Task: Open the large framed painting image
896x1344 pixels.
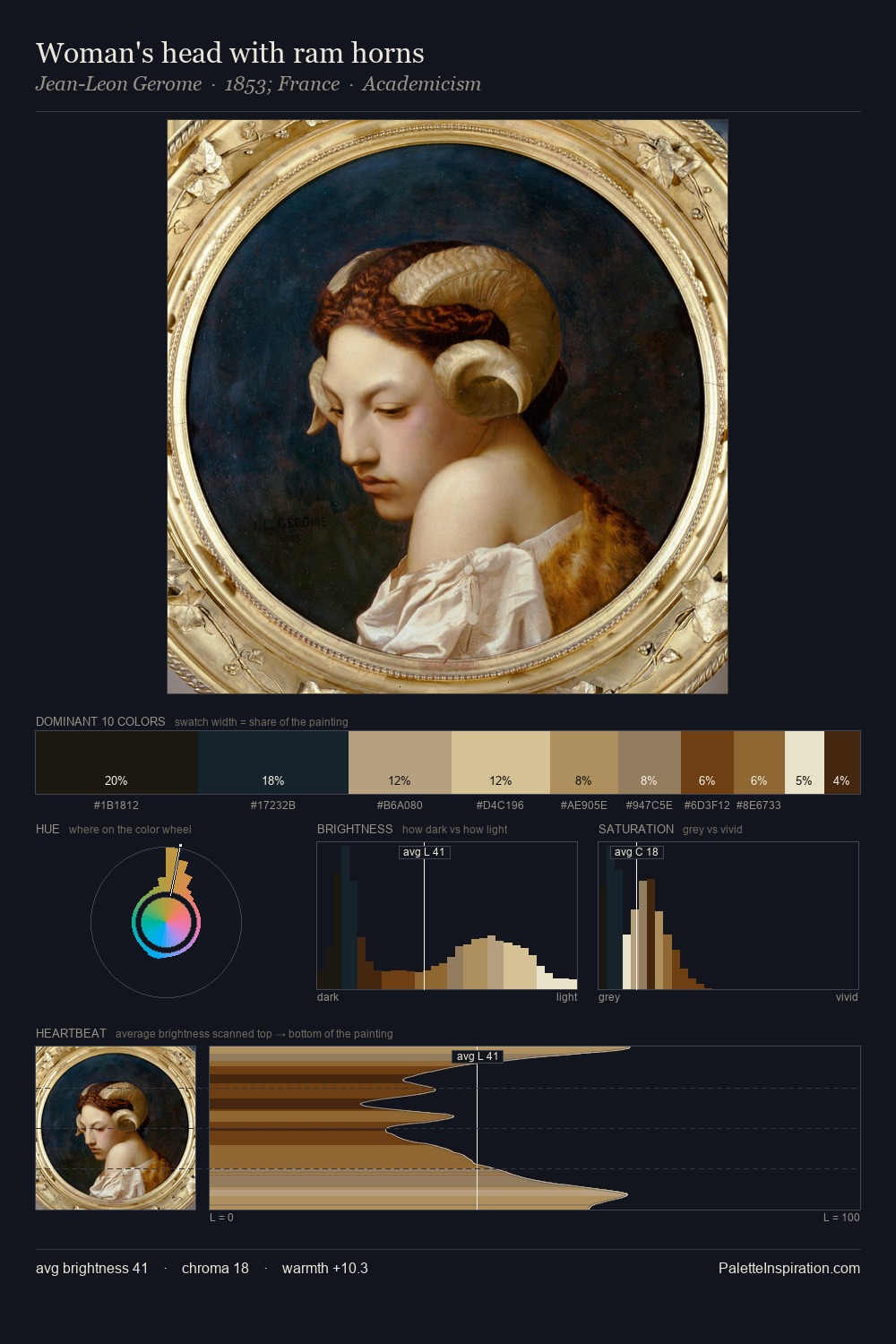Action: tap(447, 407)
